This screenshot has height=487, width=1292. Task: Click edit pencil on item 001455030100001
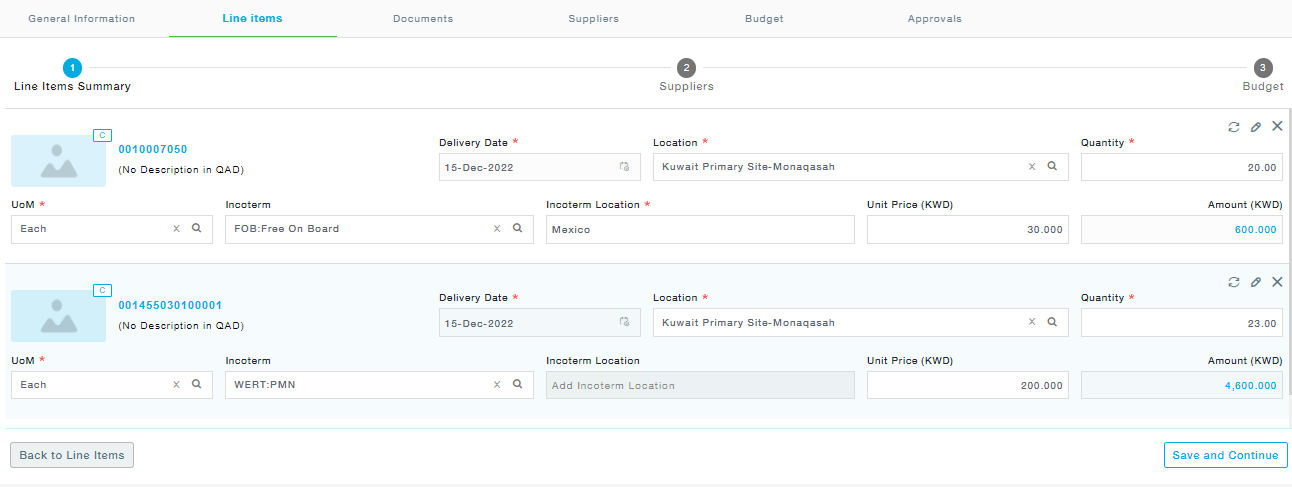tap(1256, 283)
